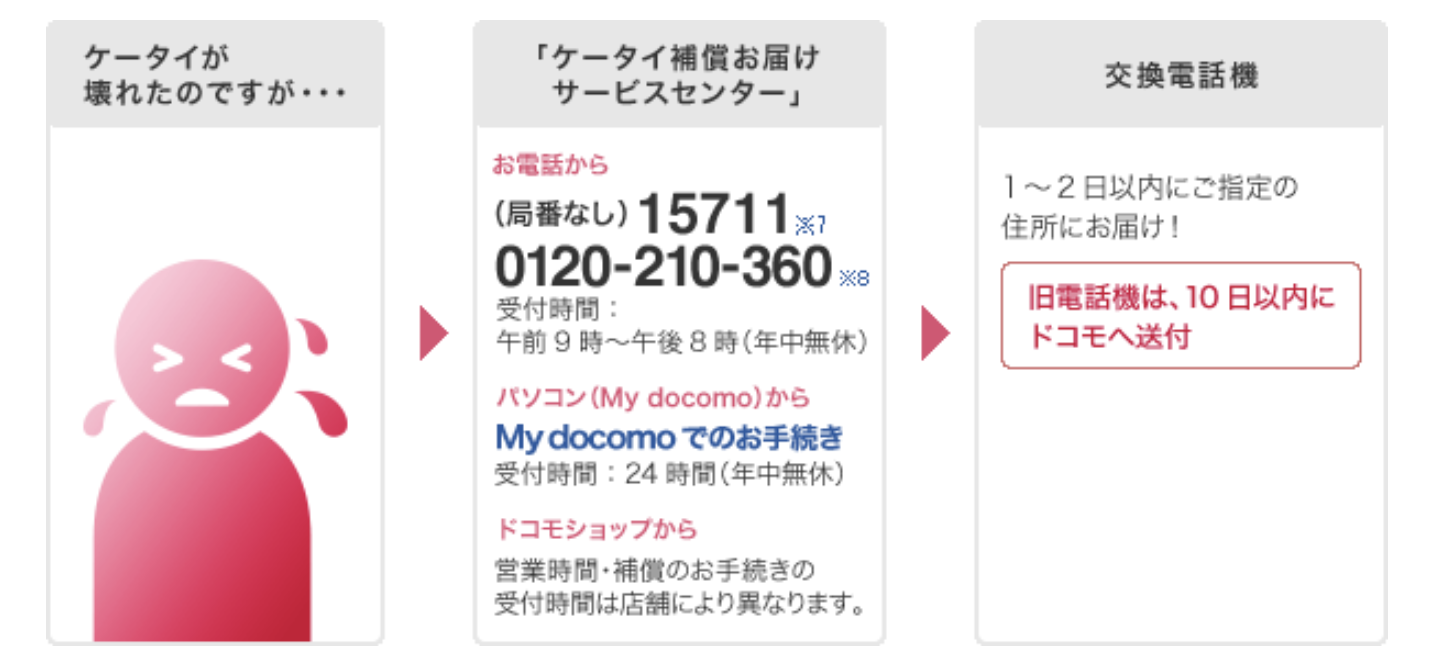The width and height of the screenshot is (1432, 662).
Task: Click the ※8 footnote marker
Action: point(855,278)
